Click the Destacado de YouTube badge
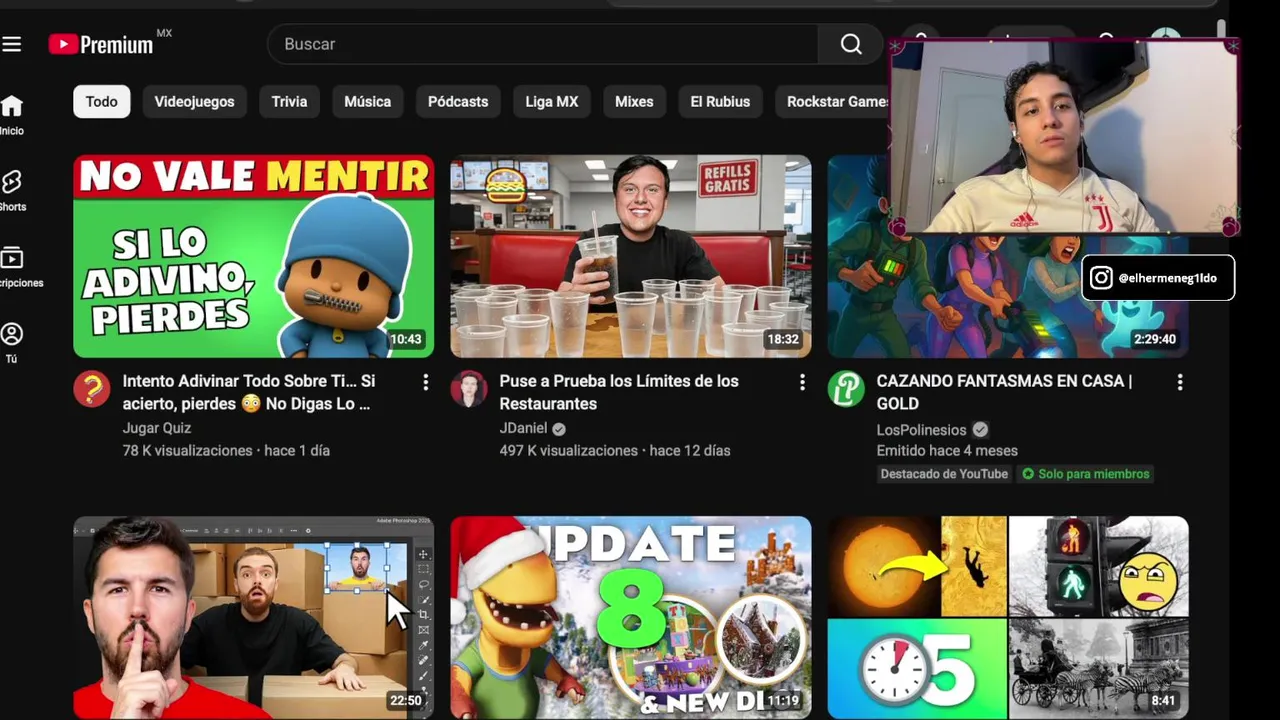The width and height of the screenshot is (1280, 720). pos(944,474)
